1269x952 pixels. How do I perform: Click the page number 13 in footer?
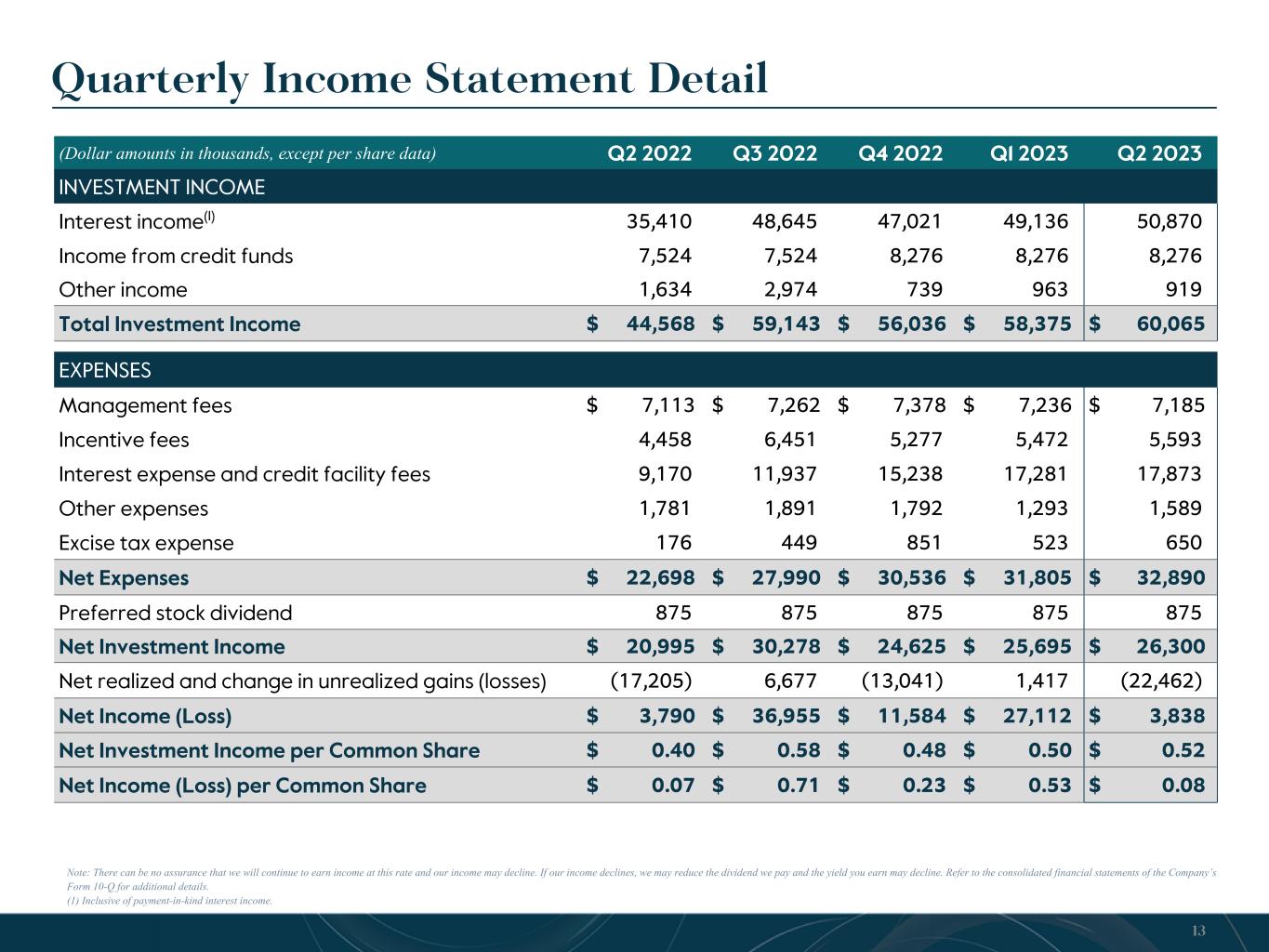coord(1198,932)
